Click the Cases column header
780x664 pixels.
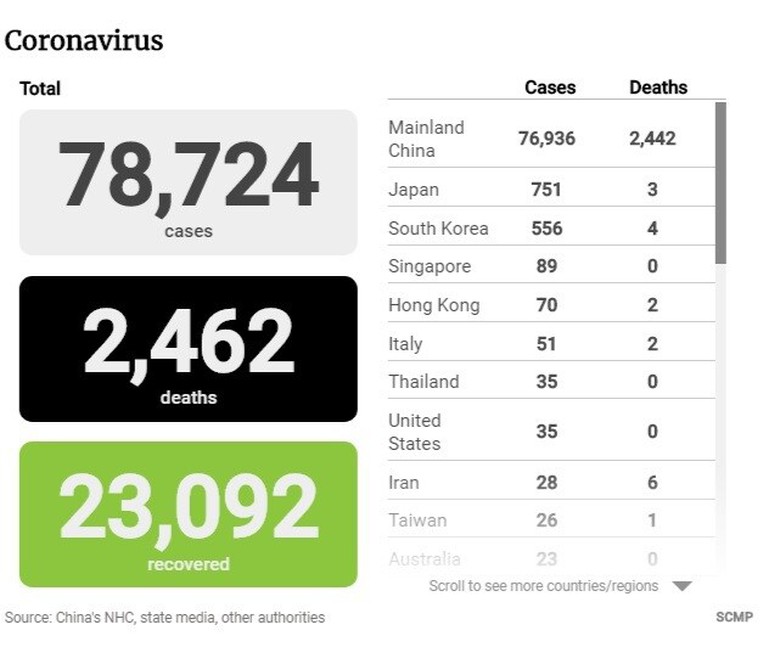[550, 87]
